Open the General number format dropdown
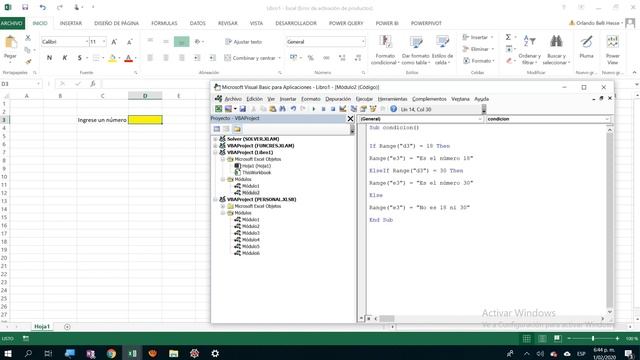 tap(363, 42)
